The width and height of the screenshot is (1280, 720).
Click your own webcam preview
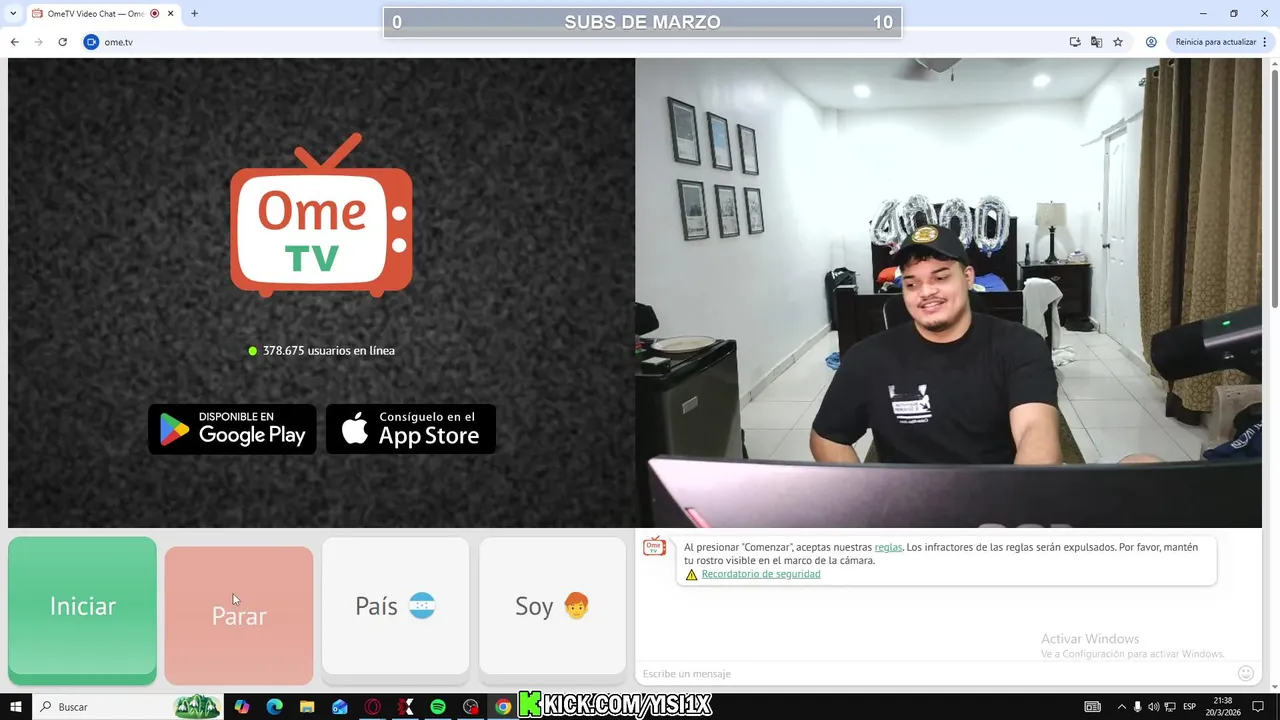948,292
